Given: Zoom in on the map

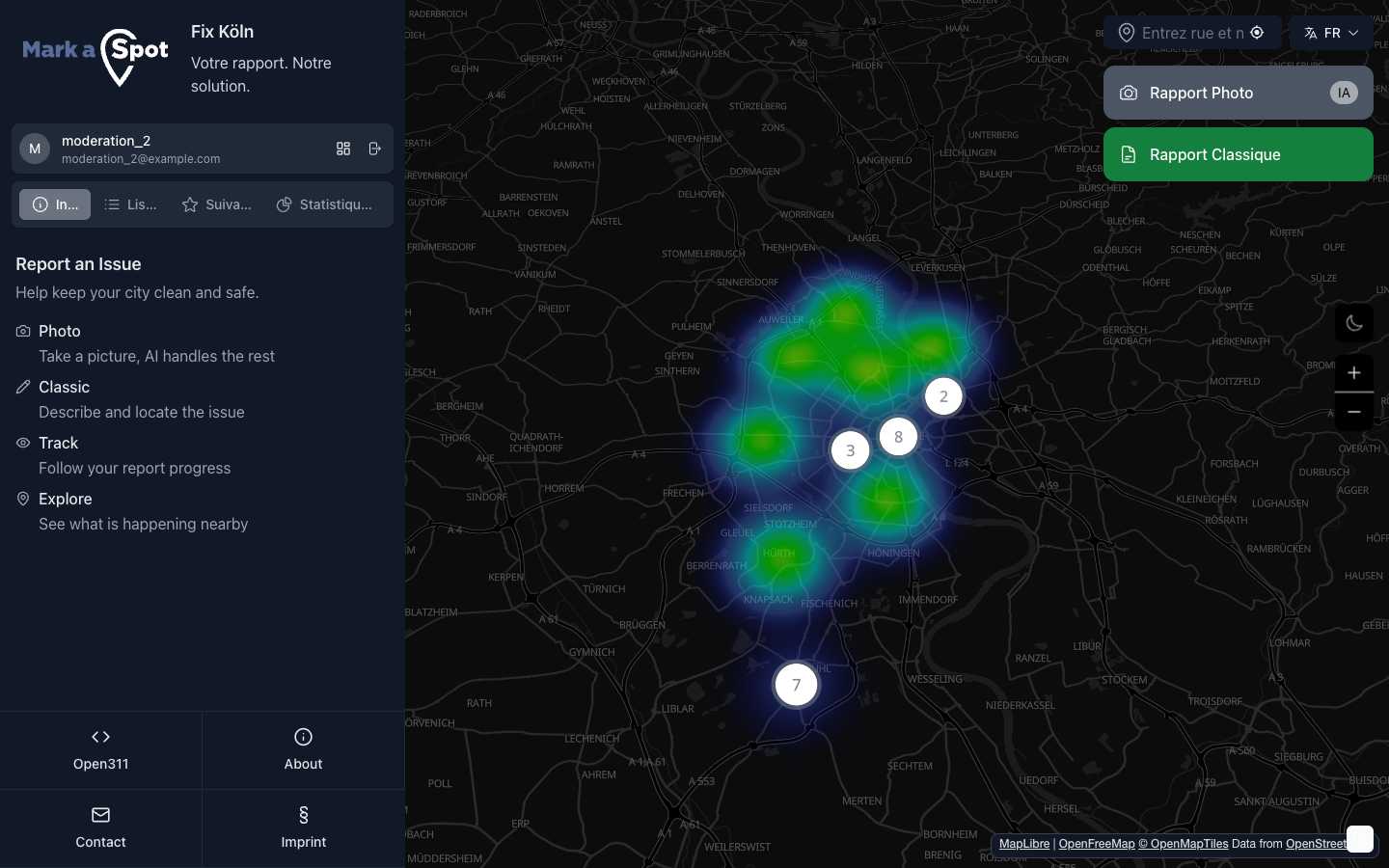Looking at the screenshot, I should coord(1353,373).
